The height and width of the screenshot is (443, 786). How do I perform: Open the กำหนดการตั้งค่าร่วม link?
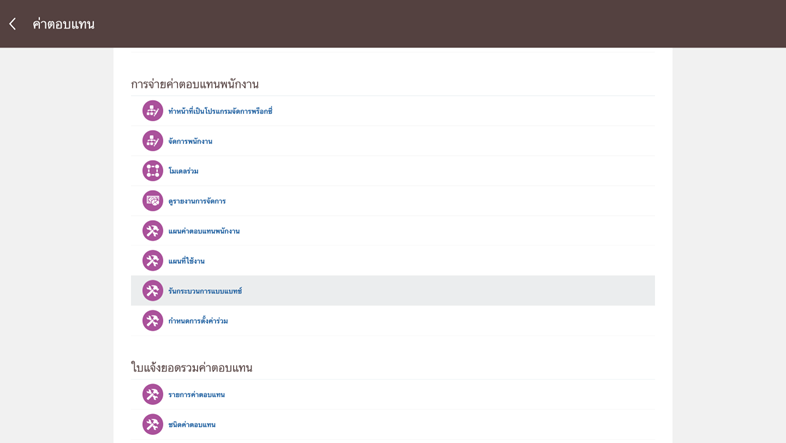coord(198,322)
